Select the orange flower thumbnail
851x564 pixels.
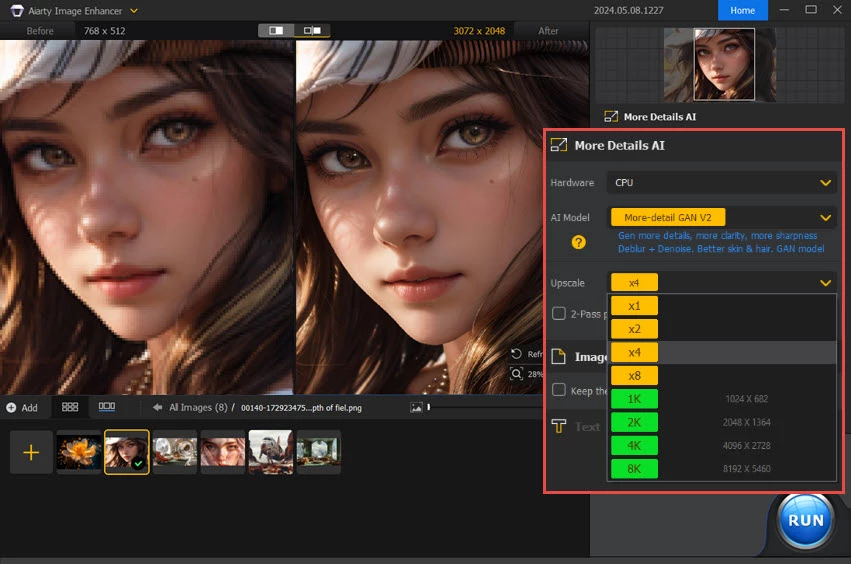(x=79, y=452)
